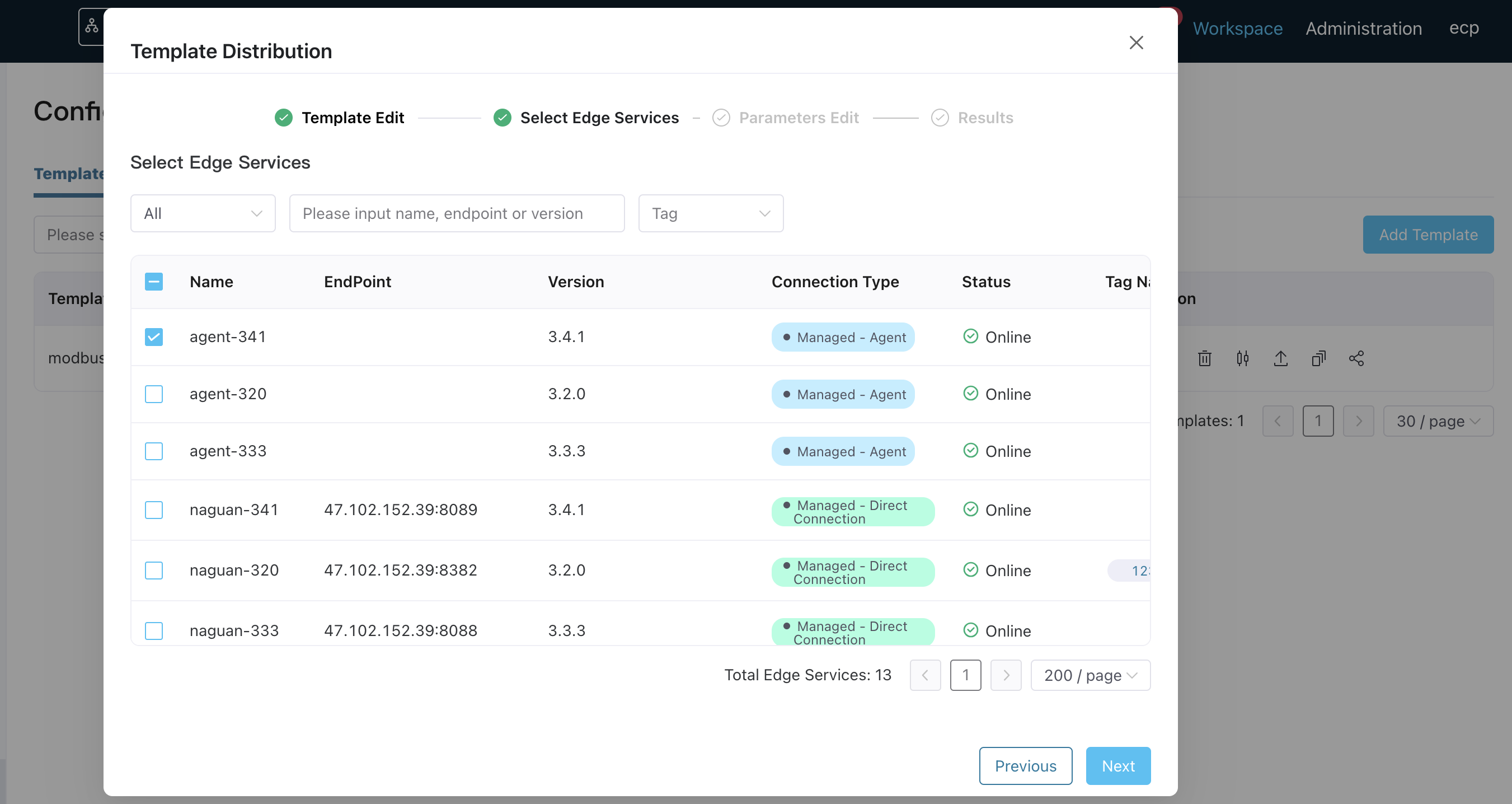Open the Workspace menu
Viewport: 1512px width, 804px height.
(x=1237, y=28)
